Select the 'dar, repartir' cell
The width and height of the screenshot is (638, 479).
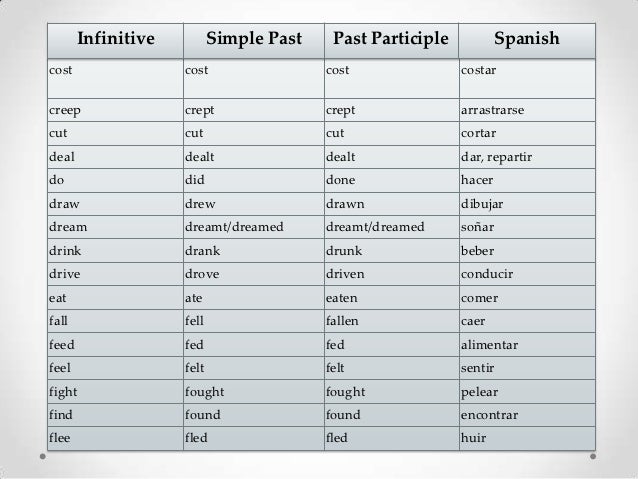click(x=527, y=157)
